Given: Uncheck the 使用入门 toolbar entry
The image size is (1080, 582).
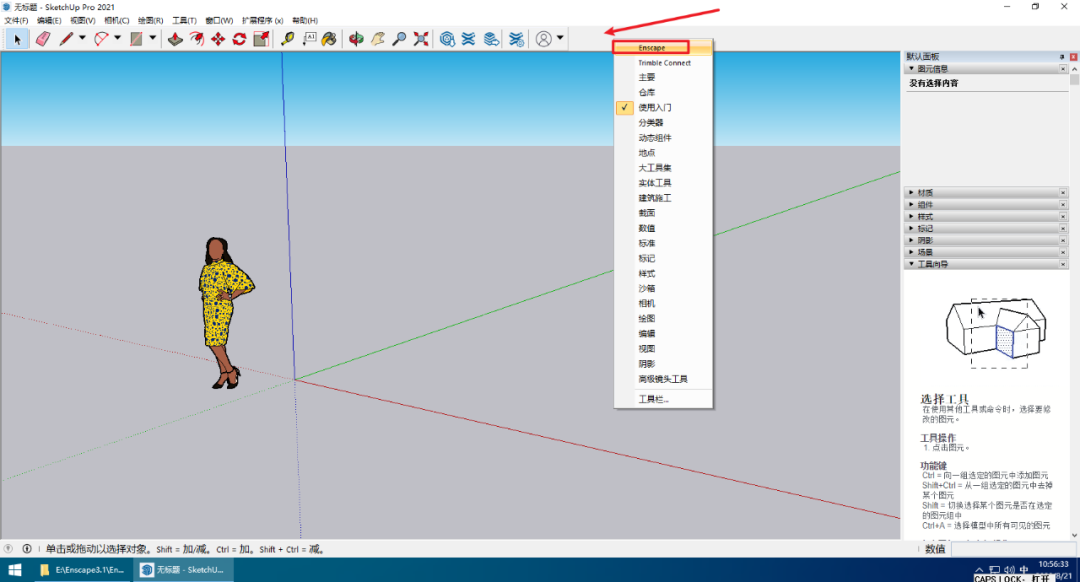Looking at the screenshot, I should [x=655, y=107].
